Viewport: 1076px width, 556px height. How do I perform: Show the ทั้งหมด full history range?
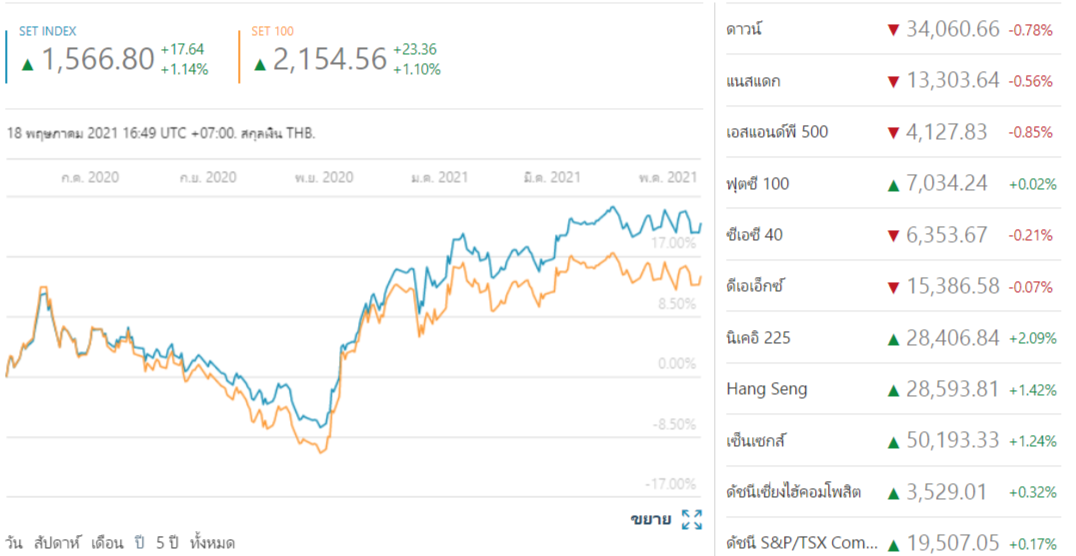[x=212, y=543]
